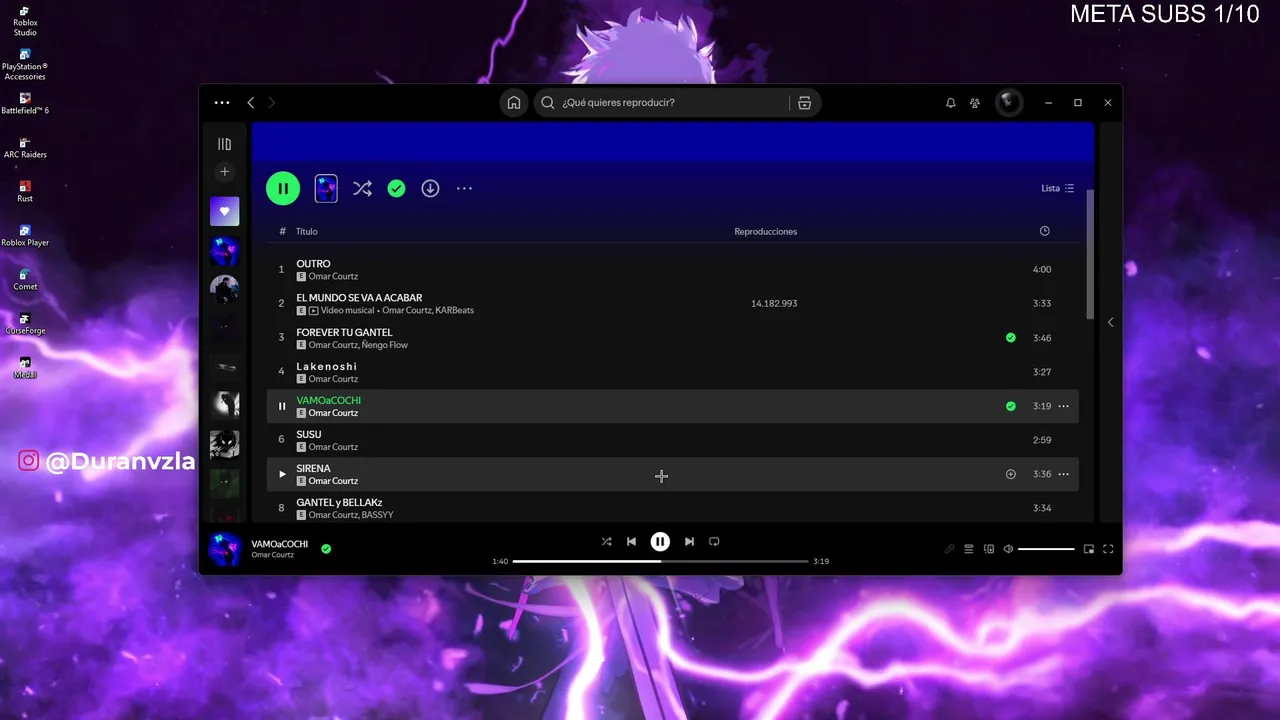Screen dimensions: 1280x720
Task: Pause playback with big green button
Action: pyautogui.click(x=283, y=188)
